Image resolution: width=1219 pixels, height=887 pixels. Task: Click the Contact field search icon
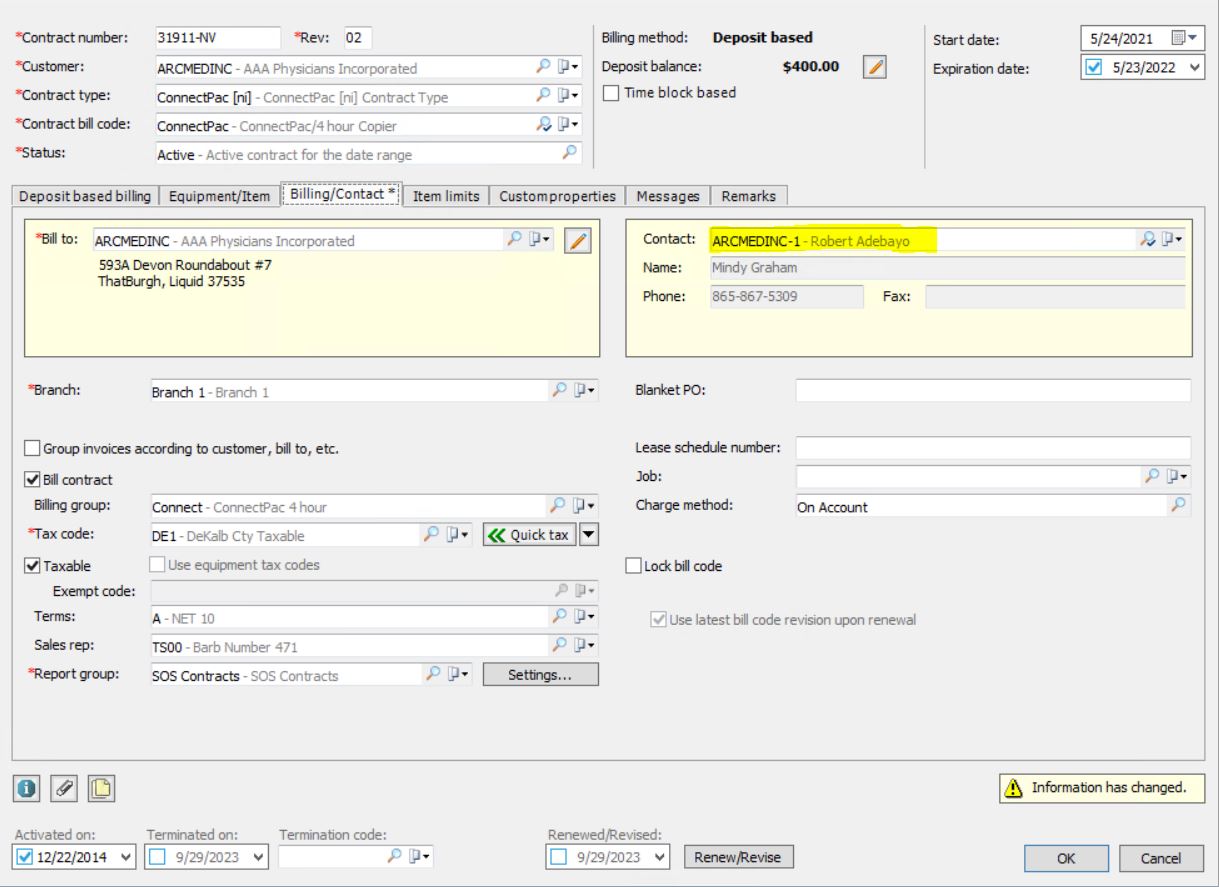[x=1148, y=239]
